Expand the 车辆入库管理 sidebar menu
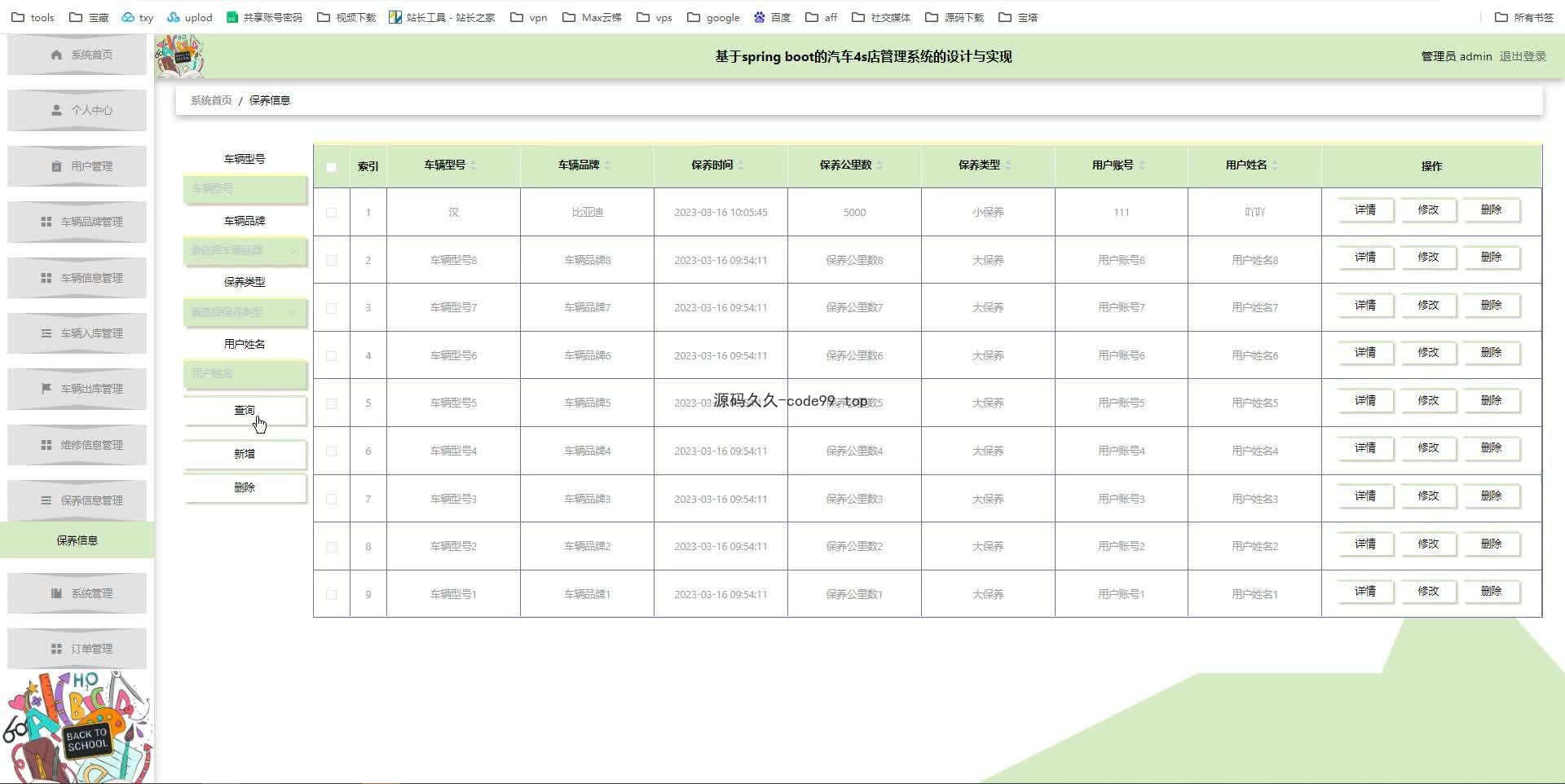1565x784 pixels. [x=77, y=333]
